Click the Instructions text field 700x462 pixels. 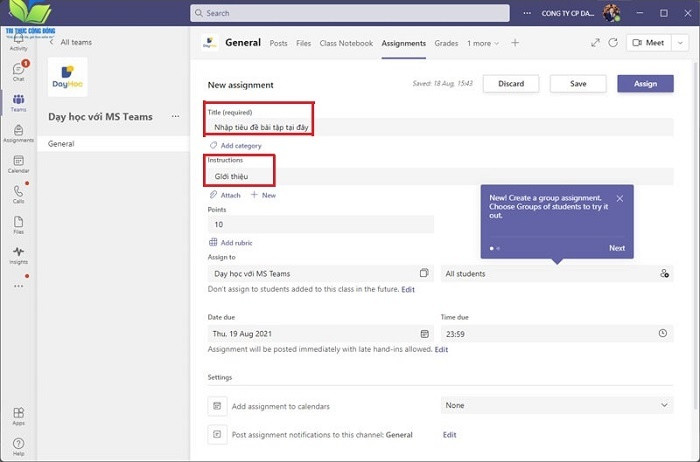[440, 176]
